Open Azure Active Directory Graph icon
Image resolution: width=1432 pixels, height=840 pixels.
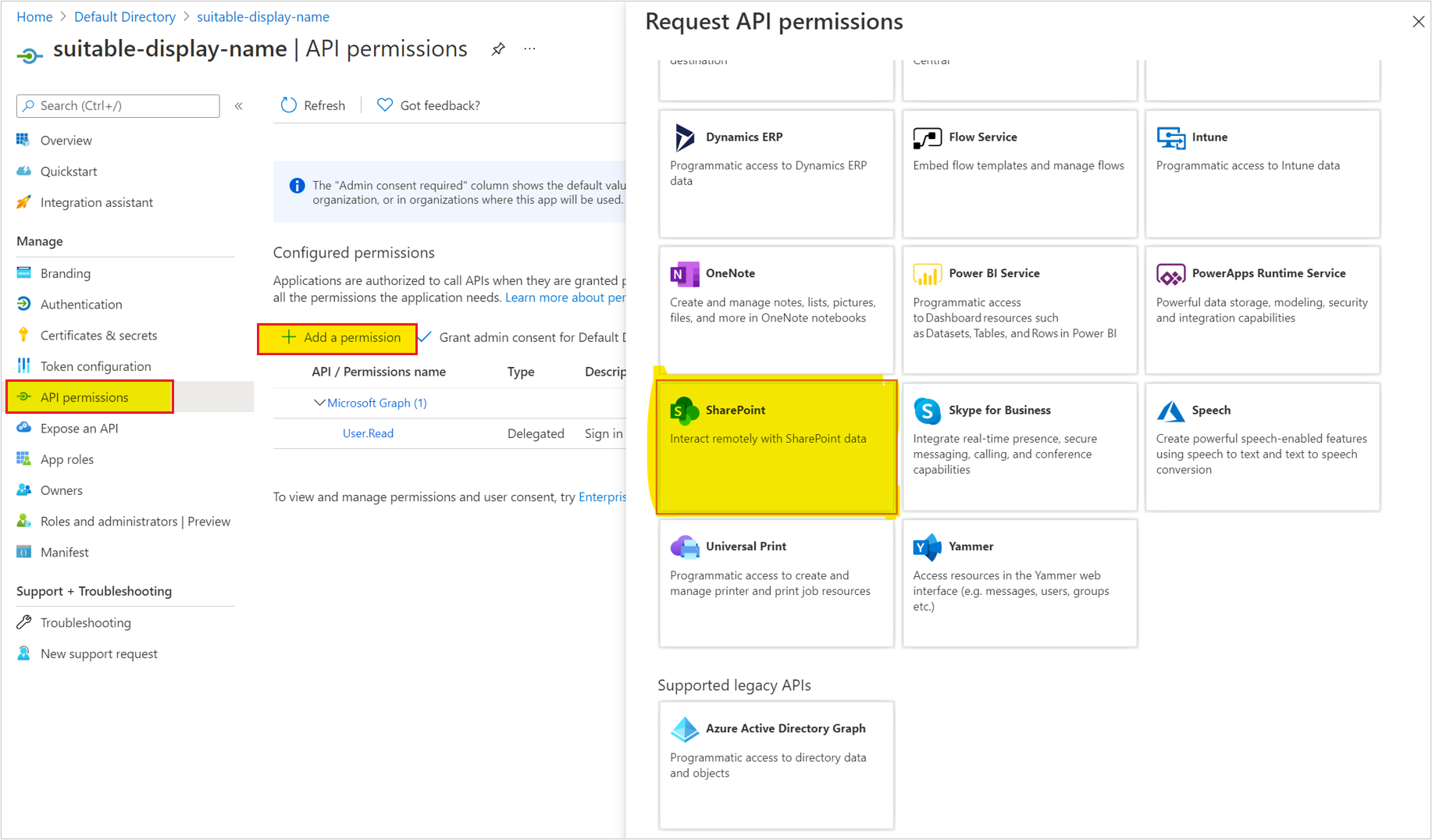click(x=685, y=729)
